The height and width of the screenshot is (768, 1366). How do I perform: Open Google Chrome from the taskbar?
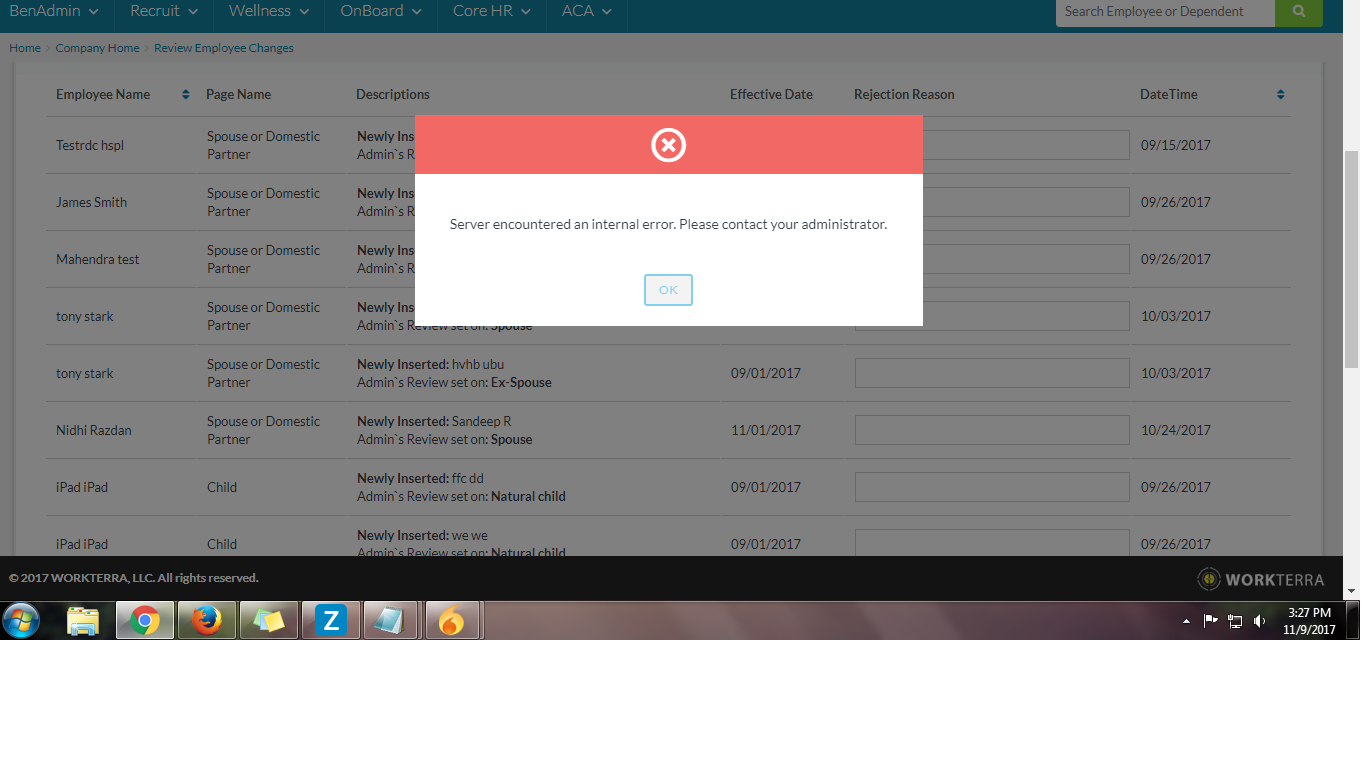point(145,621)
